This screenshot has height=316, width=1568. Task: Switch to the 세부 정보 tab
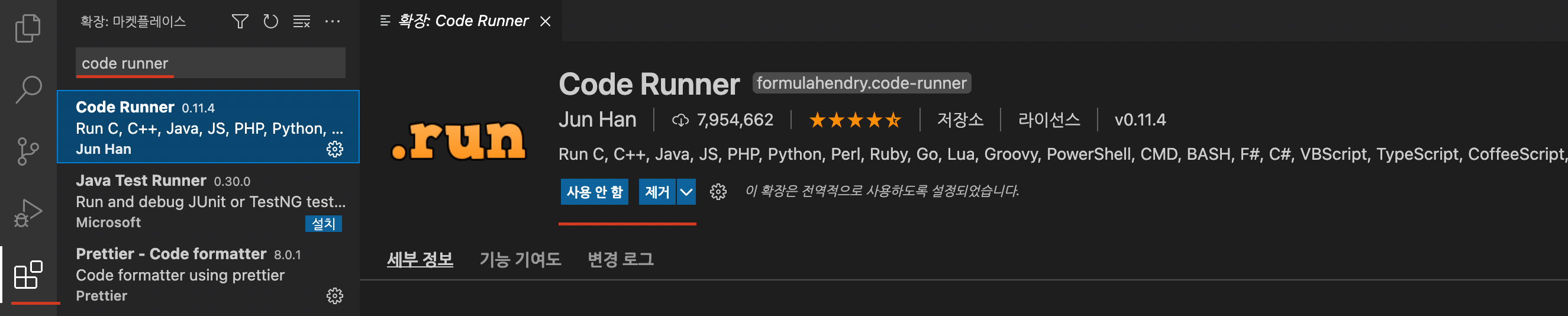click(420, 259)
